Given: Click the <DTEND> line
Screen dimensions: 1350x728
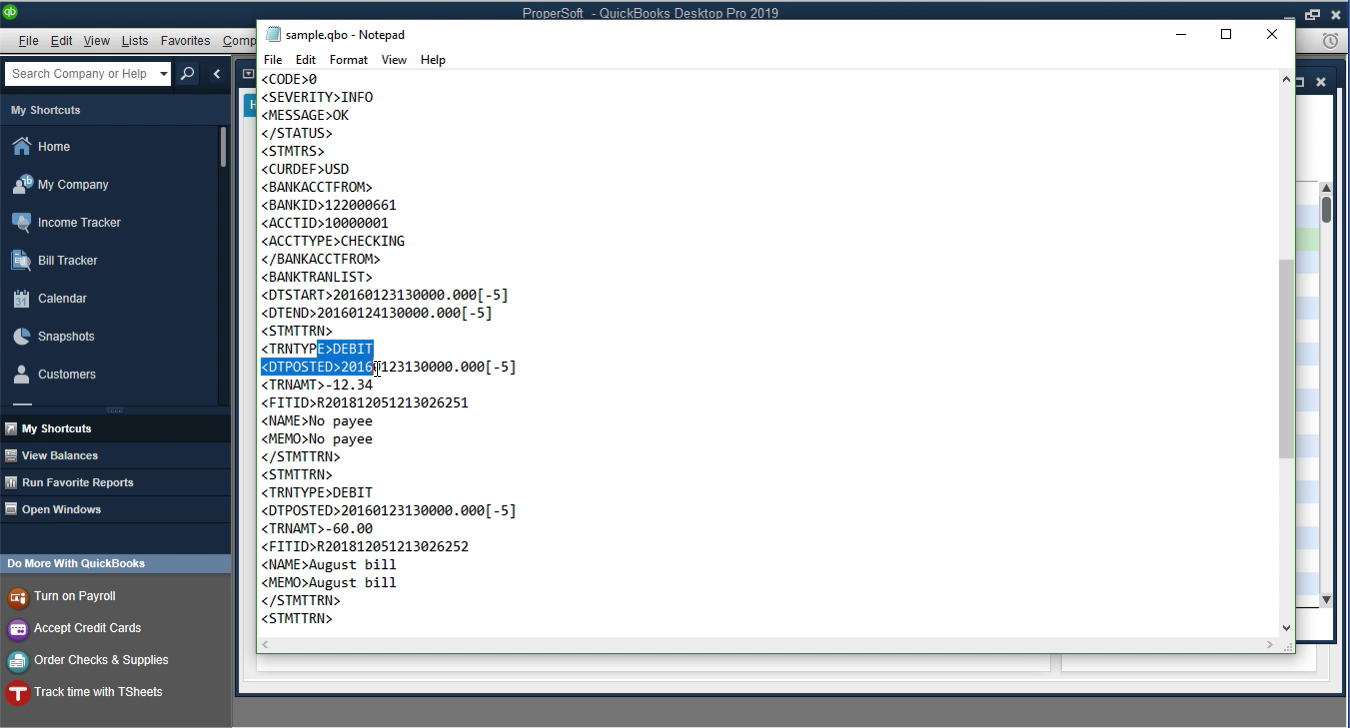Looking at the screenshot, I should pos(377,313).
